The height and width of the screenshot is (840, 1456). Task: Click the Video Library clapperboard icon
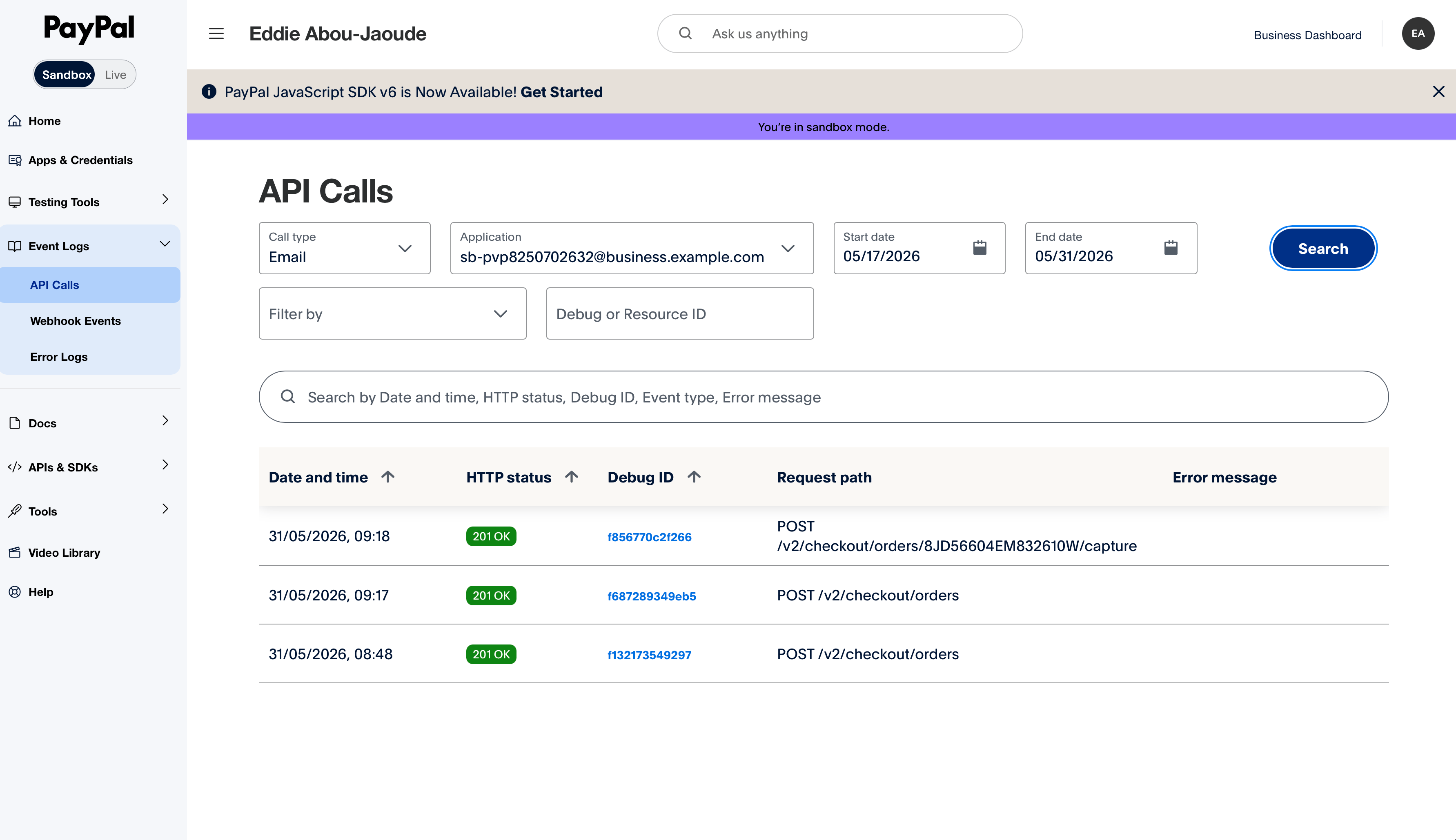[x=15, y=553]
